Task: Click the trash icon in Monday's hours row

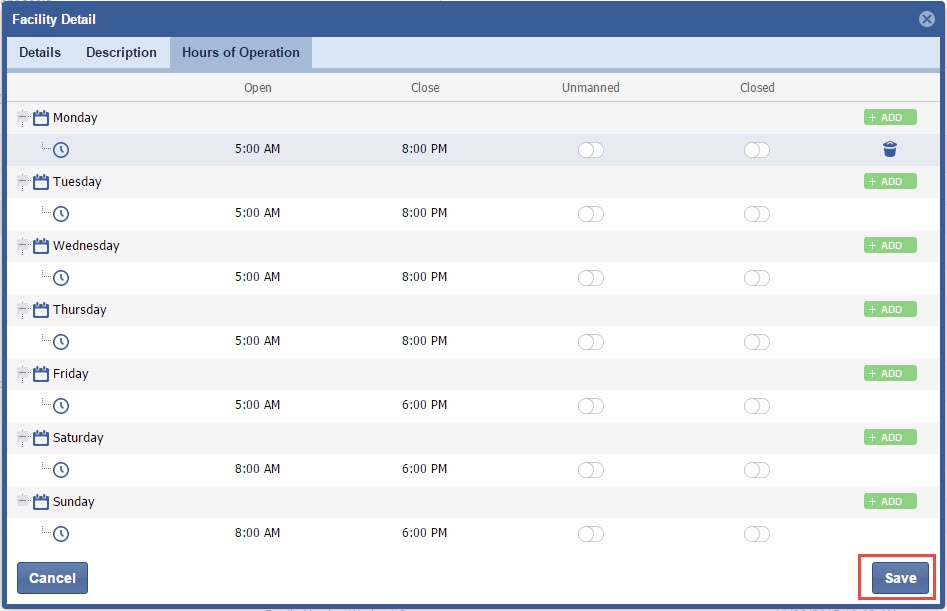Action: [890, 150]
